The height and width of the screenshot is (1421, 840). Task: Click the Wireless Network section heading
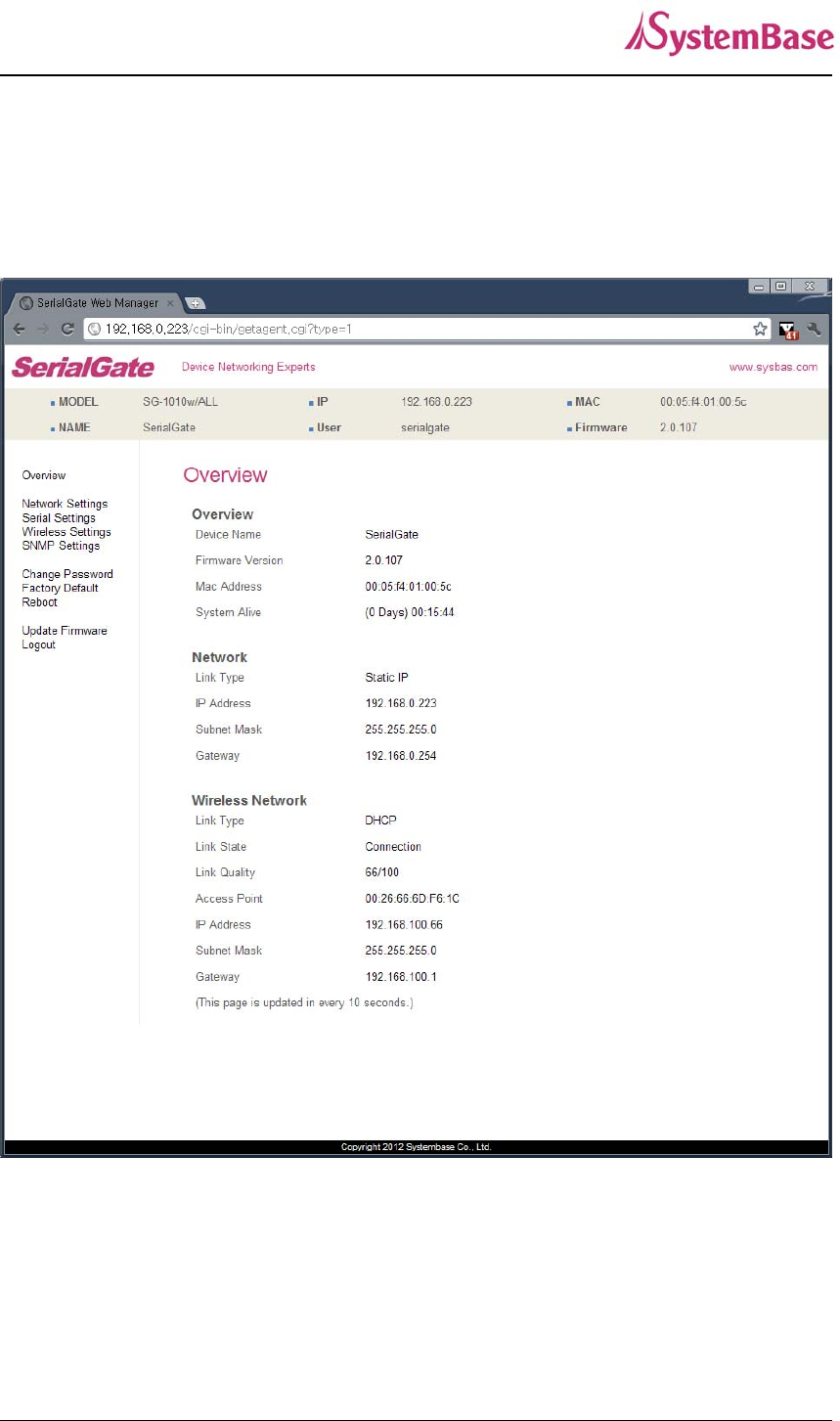pos(249,800)
